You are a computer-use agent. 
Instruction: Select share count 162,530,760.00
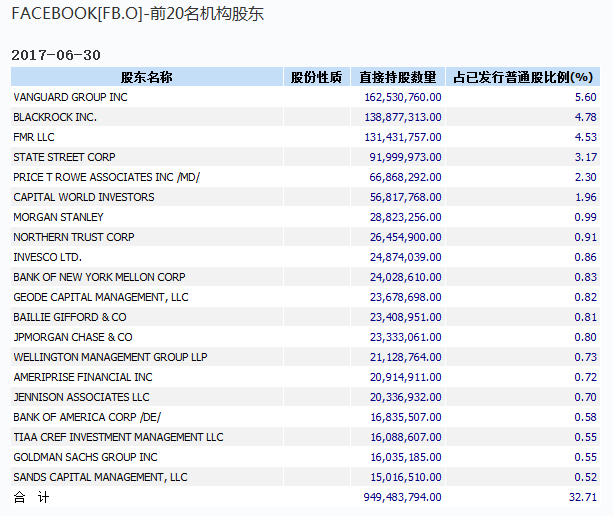[403, 97]
